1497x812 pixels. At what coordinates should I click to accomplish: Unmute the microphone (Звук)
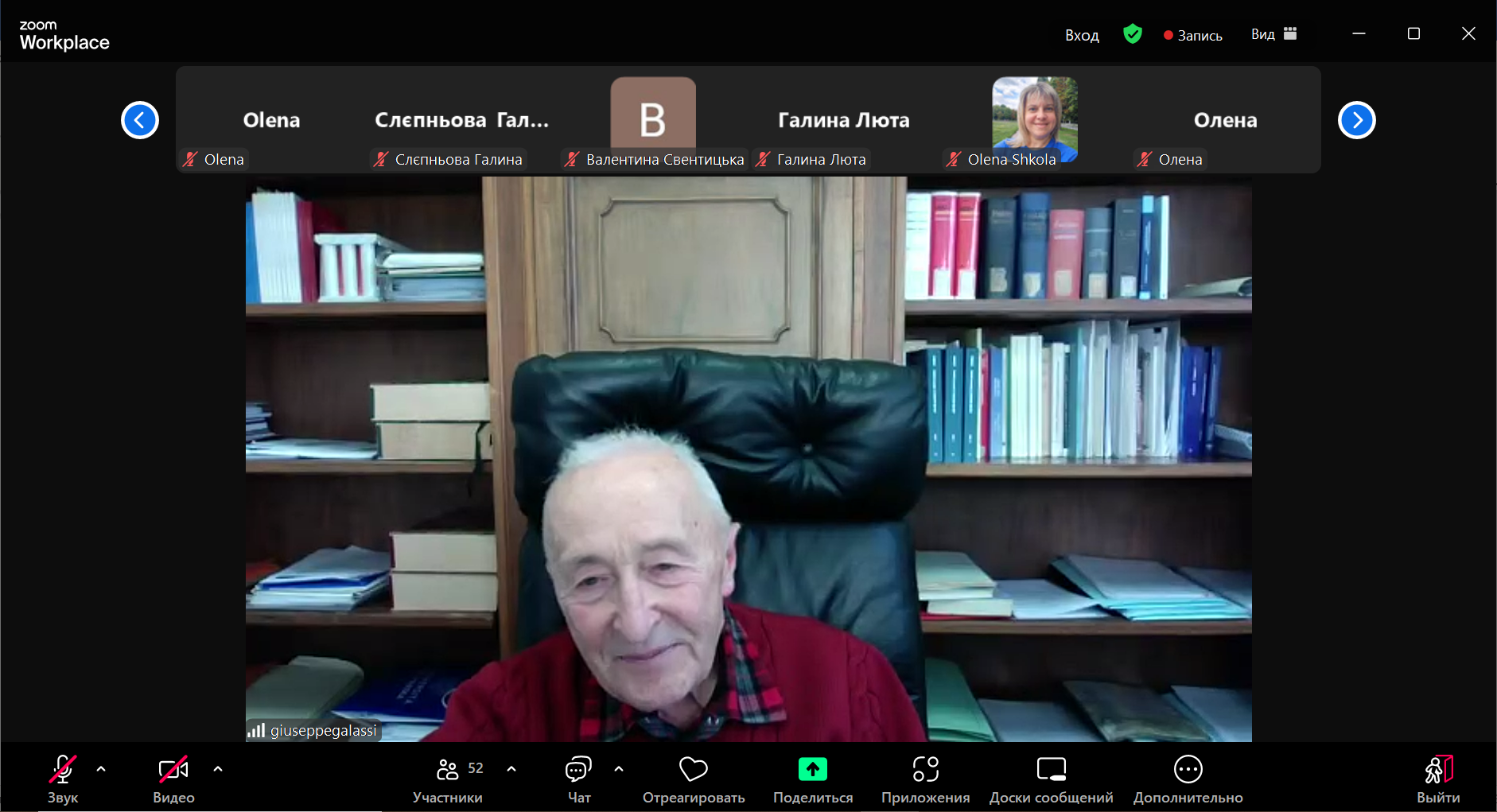click(63, 770)
